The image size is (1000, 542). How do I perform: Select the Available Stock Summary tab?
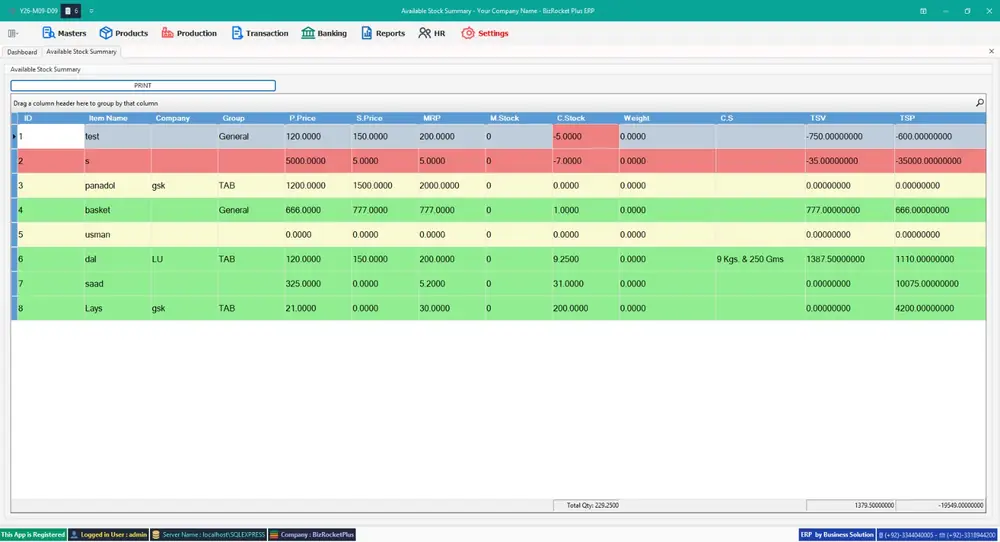click(x=81, y=52)
